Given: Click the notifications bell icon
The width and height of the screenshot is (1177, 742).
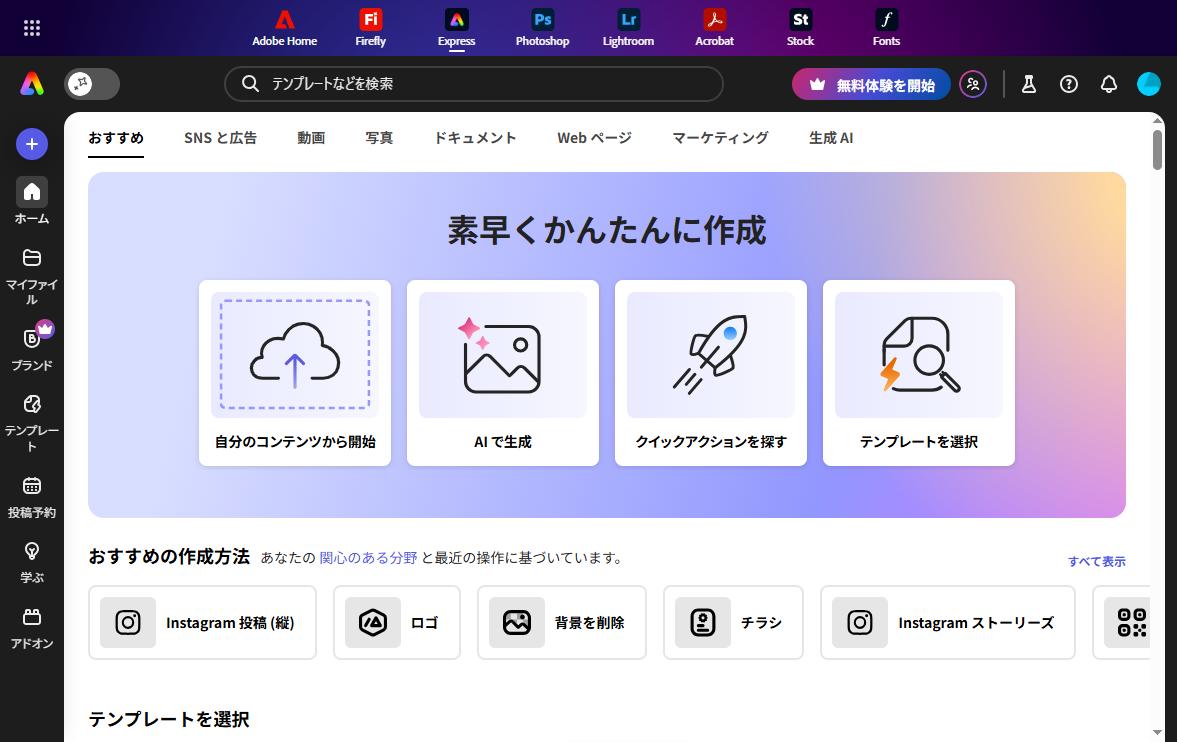Looking at the screenshot, I should (x=1108, y=84).
